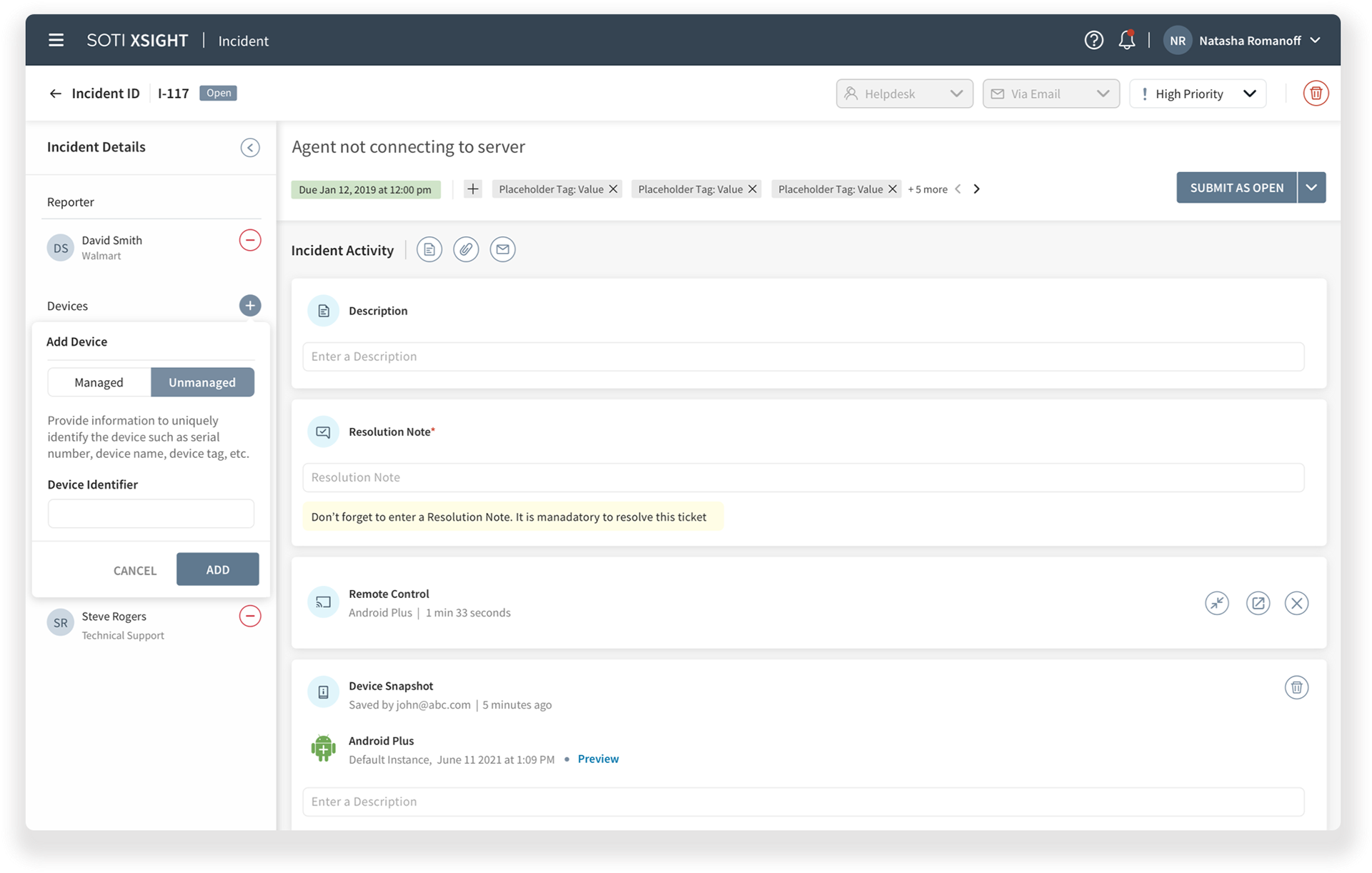
Task: Open the hamburger navigation menu
Action: coord(56,41)
